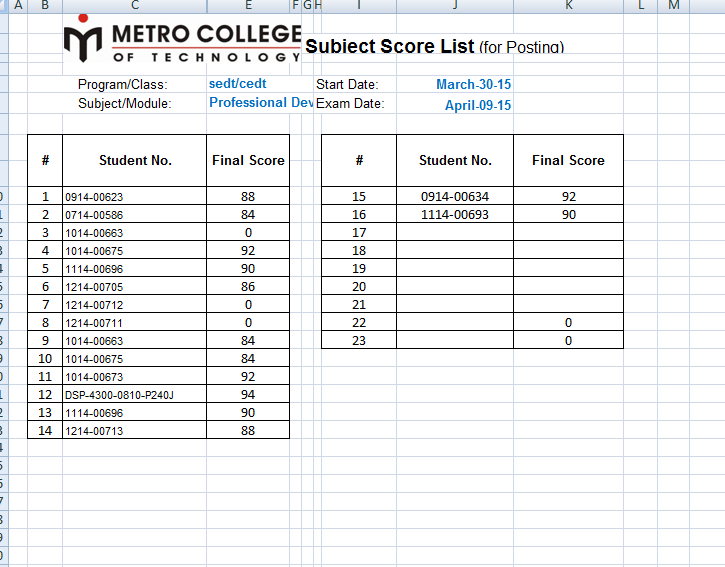Screen dimensions: 725x567
Task: Select the Subject Score List title
Action: point(435,46)
